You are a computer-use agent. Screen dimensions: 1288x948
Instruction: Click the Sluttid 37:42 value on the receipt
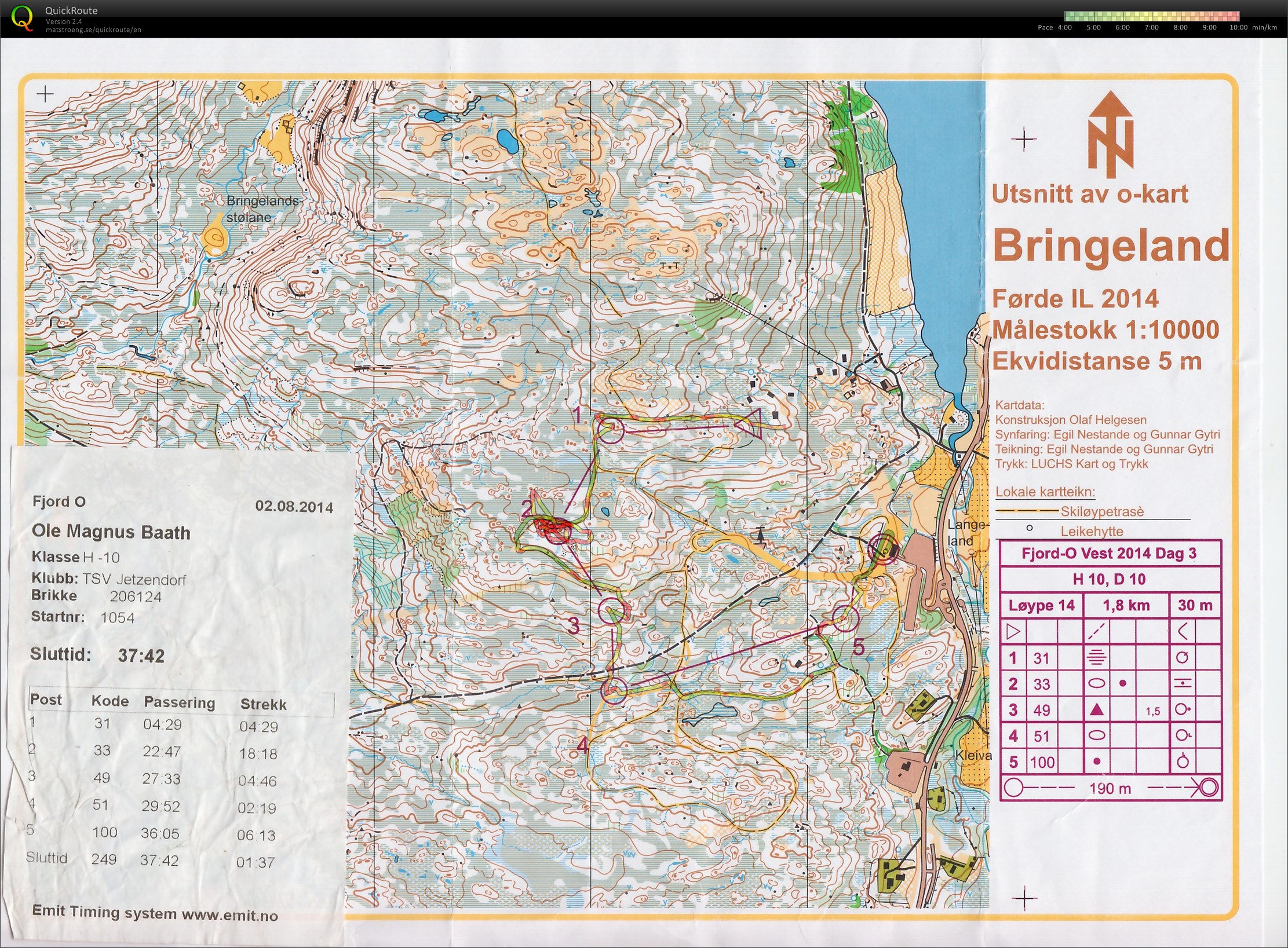[x=141, y=656]
